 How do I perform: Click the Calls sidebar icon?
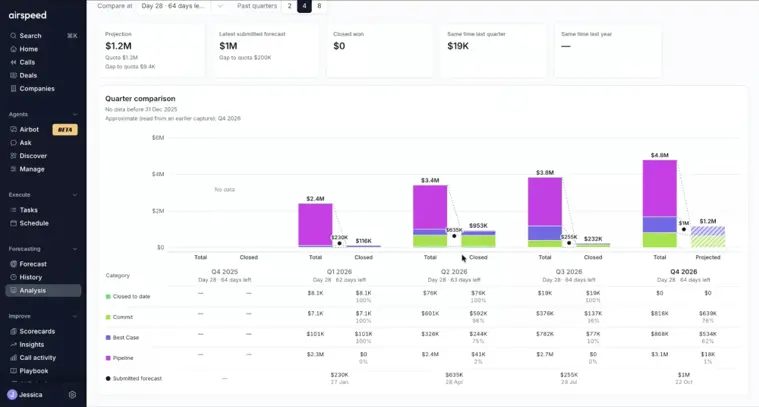tap(13, 62)
